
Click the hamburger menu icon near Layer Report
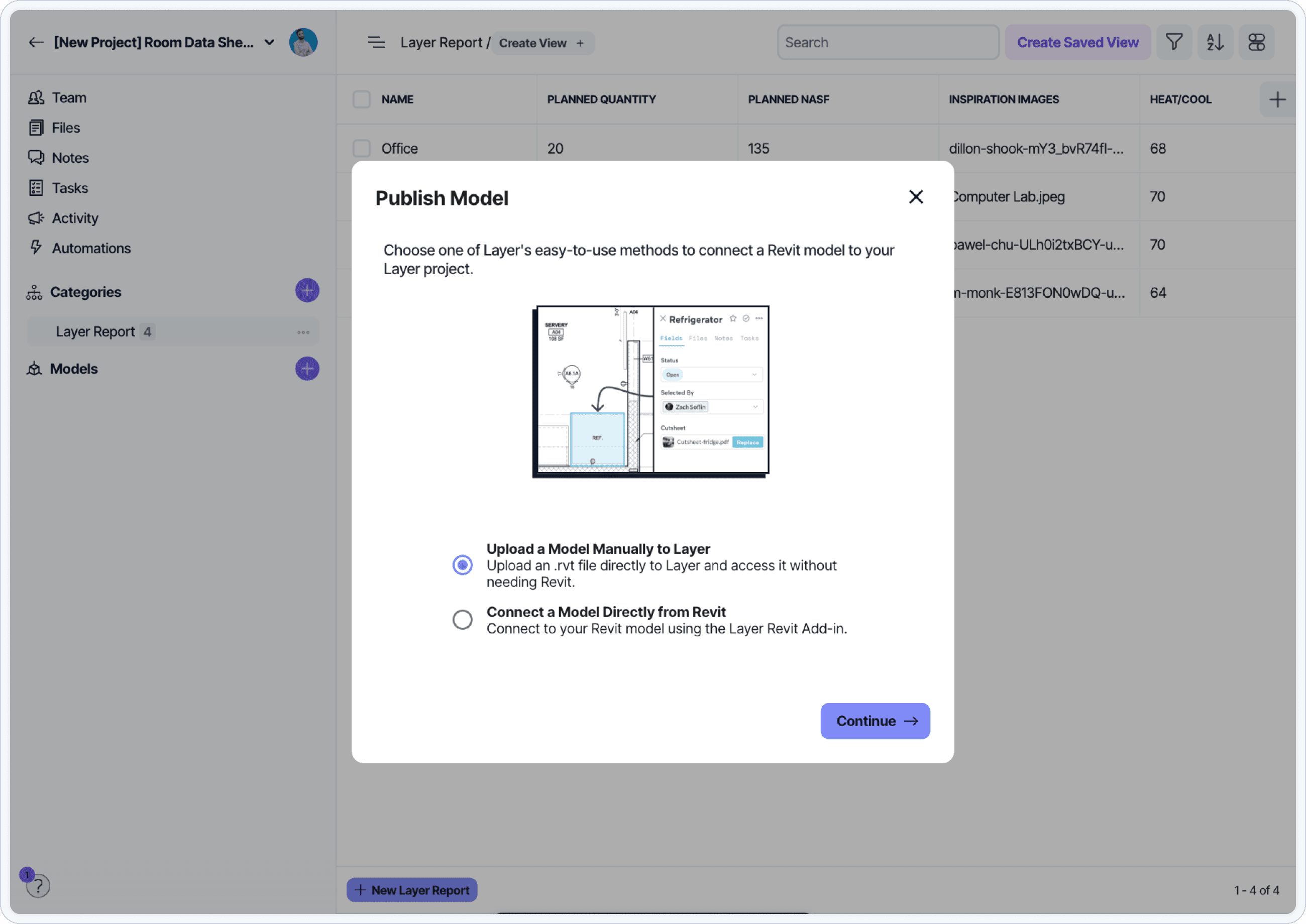(x=376, y=43)
